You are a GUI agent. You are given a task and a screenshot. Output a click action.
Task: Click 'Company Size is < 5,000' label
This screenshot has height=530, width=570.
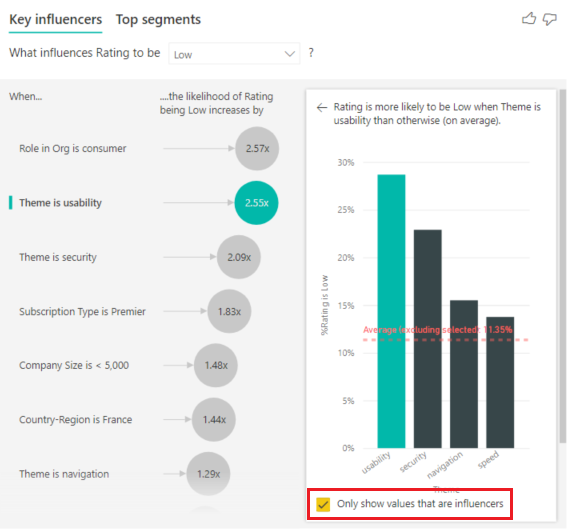tap(74, 365)
